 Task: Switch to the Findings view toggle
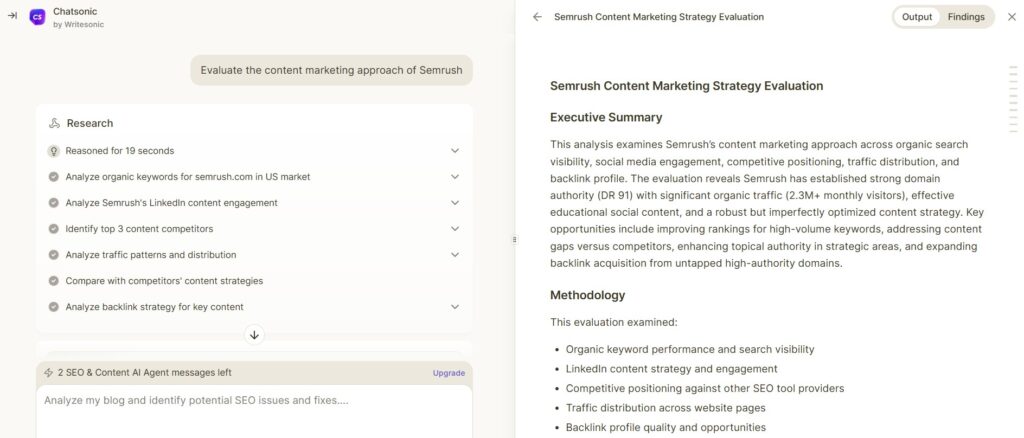pos(966,17)
